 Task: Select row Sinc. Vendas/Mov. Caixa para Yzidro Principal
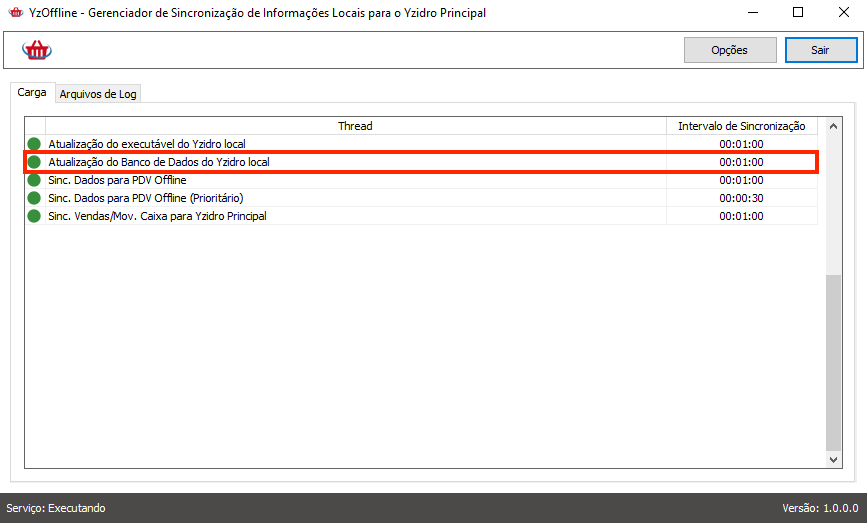[421, 216]
